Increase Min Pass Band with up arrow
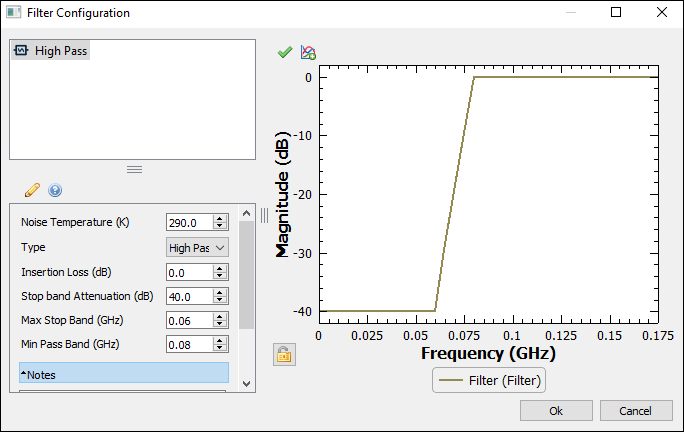 tap(220, 341)
